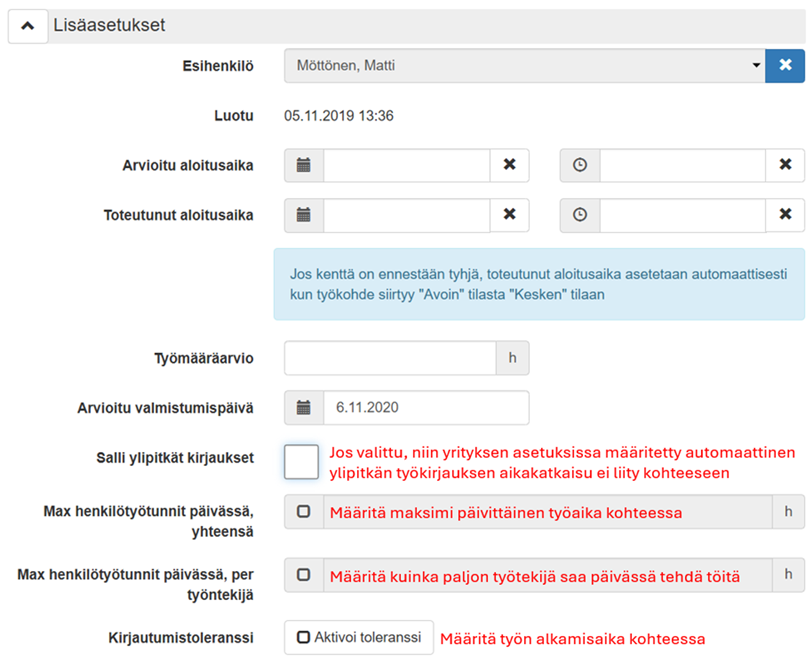Clear the Toteutunut aloitusaika date
Image resolution: width=808 pixels, height=658 pixels.
509,215
